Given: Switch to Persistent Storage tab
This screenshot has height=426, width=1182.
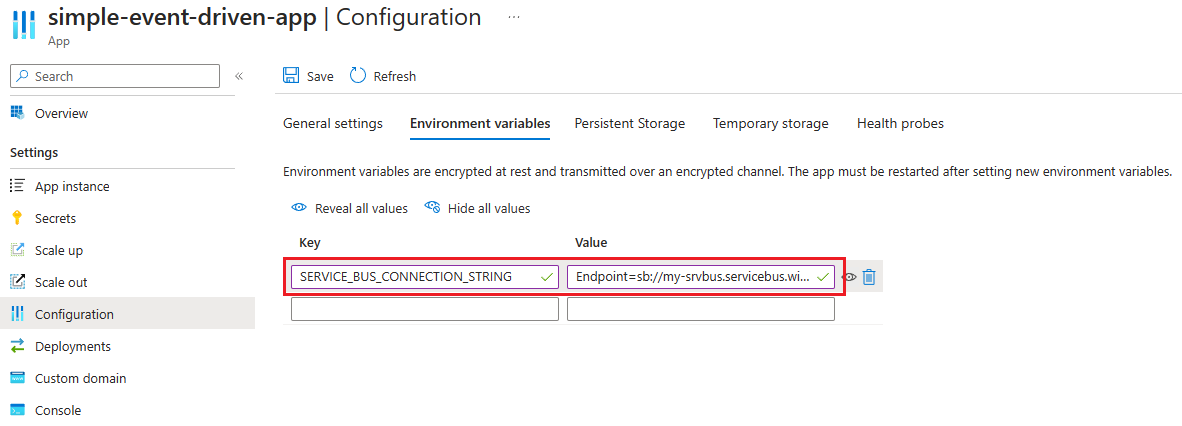Looking at the screenshot, I should click(629, 123).
